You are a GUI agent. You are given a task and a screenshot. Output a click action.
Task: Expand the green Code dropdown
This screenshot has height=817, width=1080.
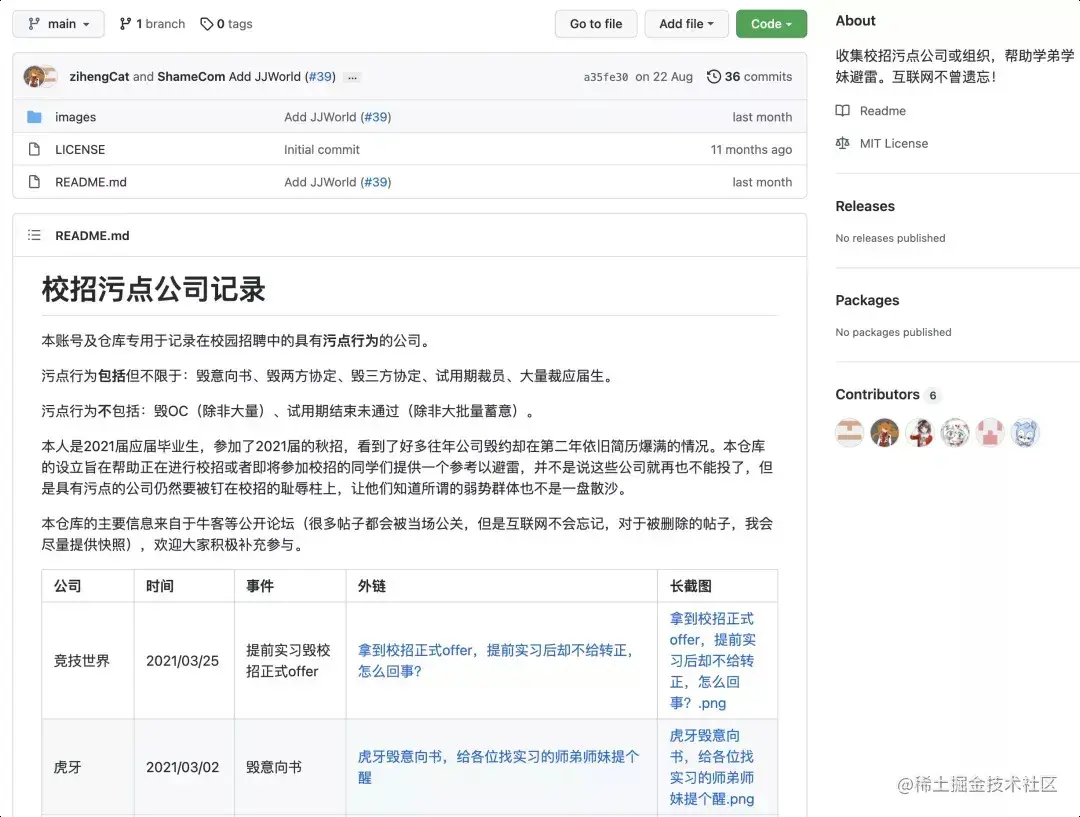[x=771, y=23]
